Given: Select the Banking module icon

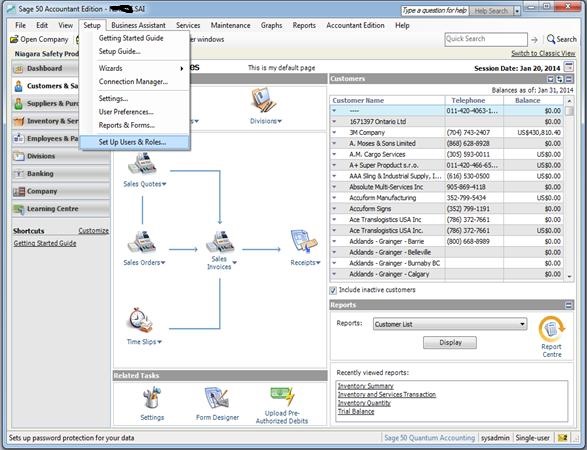Looking at the screenshot, I should 18,174.
